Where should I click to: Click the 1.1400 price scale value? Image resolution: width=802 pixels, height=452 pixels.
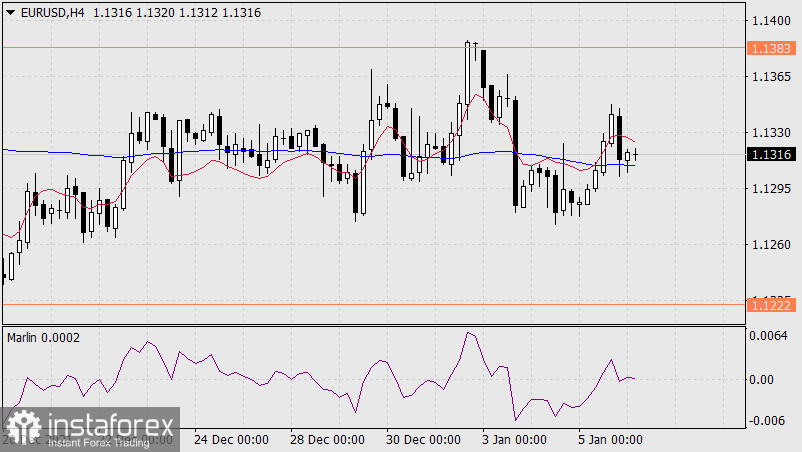771,20
